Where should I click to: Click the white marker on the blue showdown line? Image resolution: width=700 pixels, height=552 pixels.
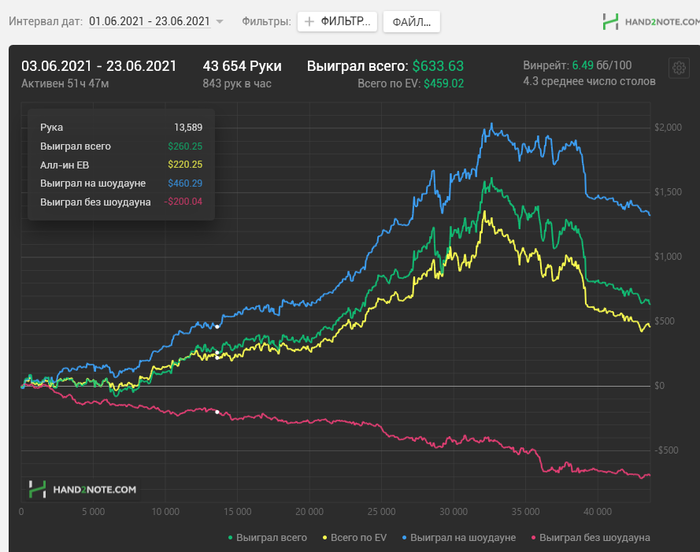point(217,327)
